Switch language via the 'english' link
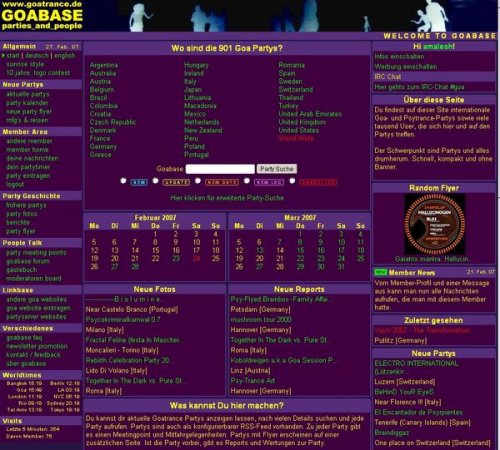 point(65,56)
